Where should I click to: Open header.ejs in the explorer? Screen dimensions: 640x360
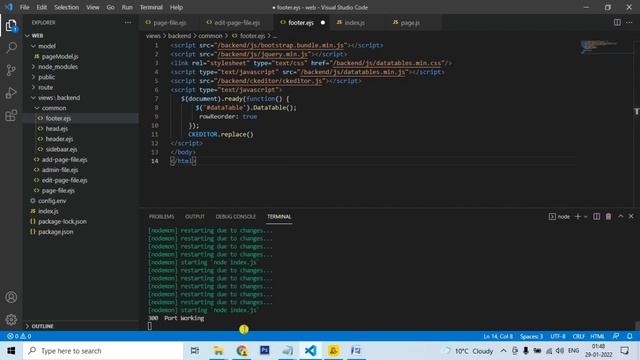(59, 139)
